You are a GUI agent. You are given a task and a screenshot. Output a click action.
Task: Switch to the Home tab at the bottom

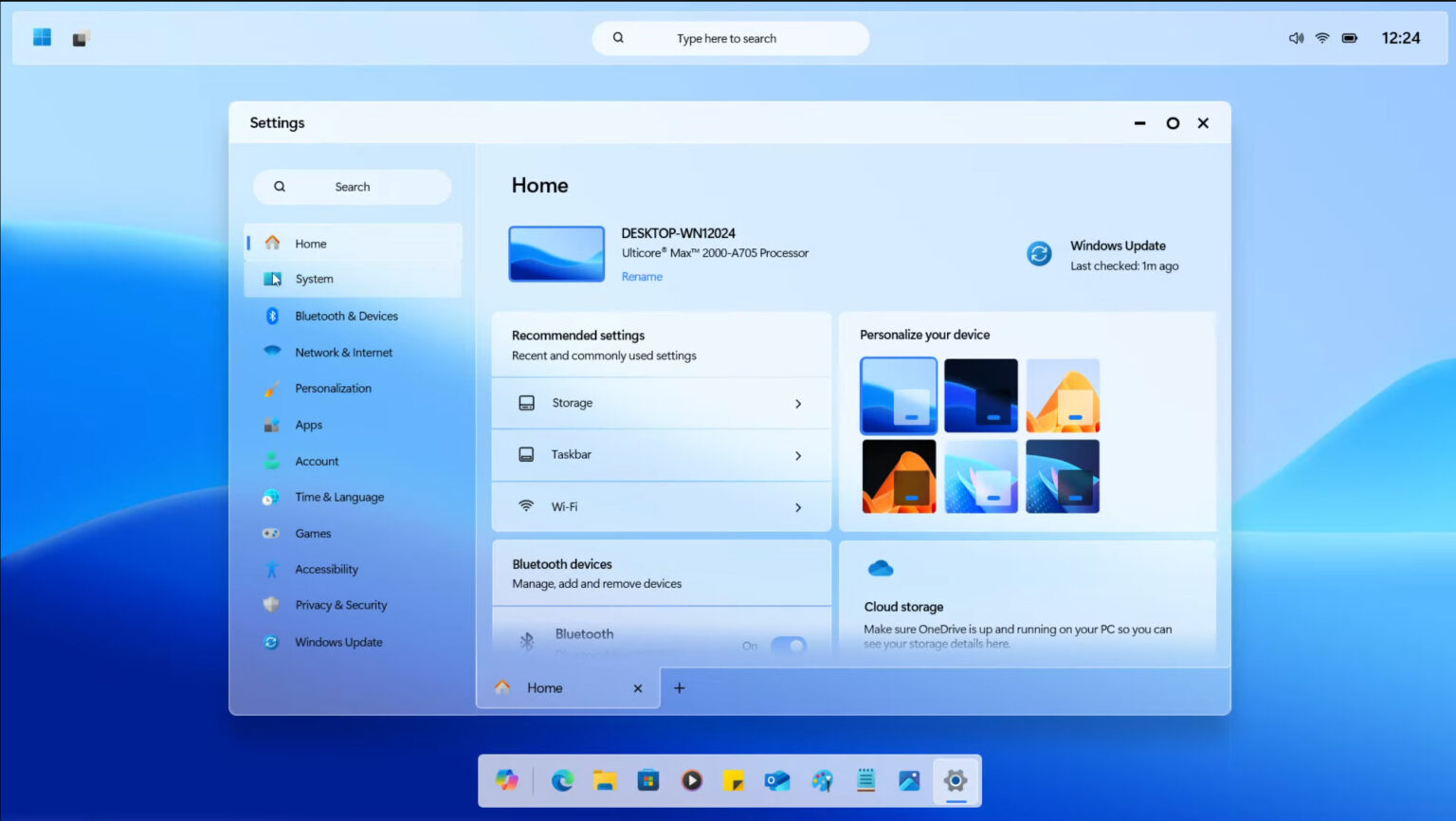544,687
